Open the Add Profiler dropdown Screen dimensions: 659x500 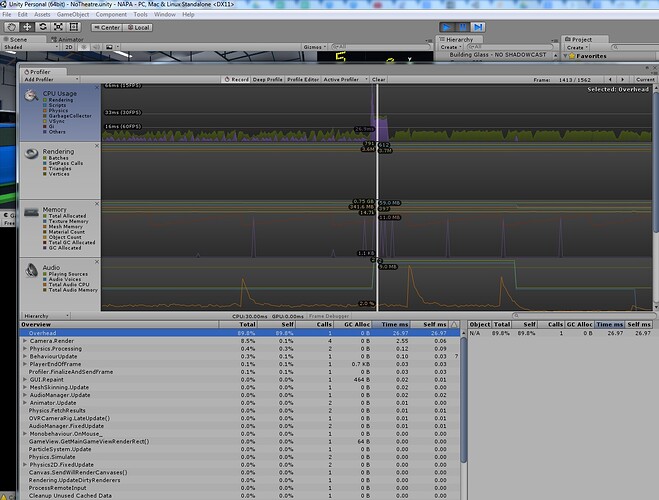click(x=51, y=79)
